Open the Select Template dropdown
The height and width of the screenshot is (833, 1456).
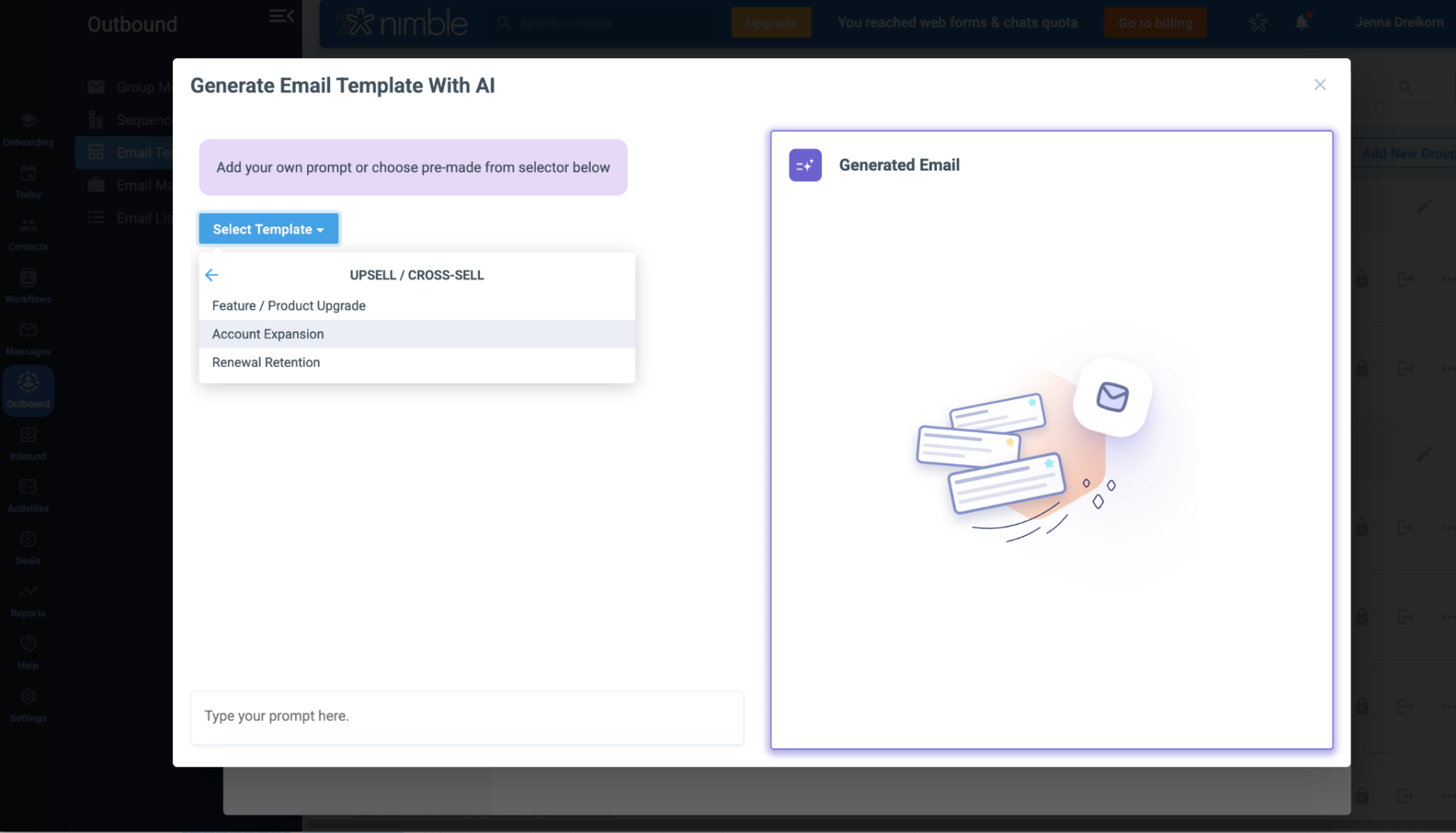coord(268,228)
